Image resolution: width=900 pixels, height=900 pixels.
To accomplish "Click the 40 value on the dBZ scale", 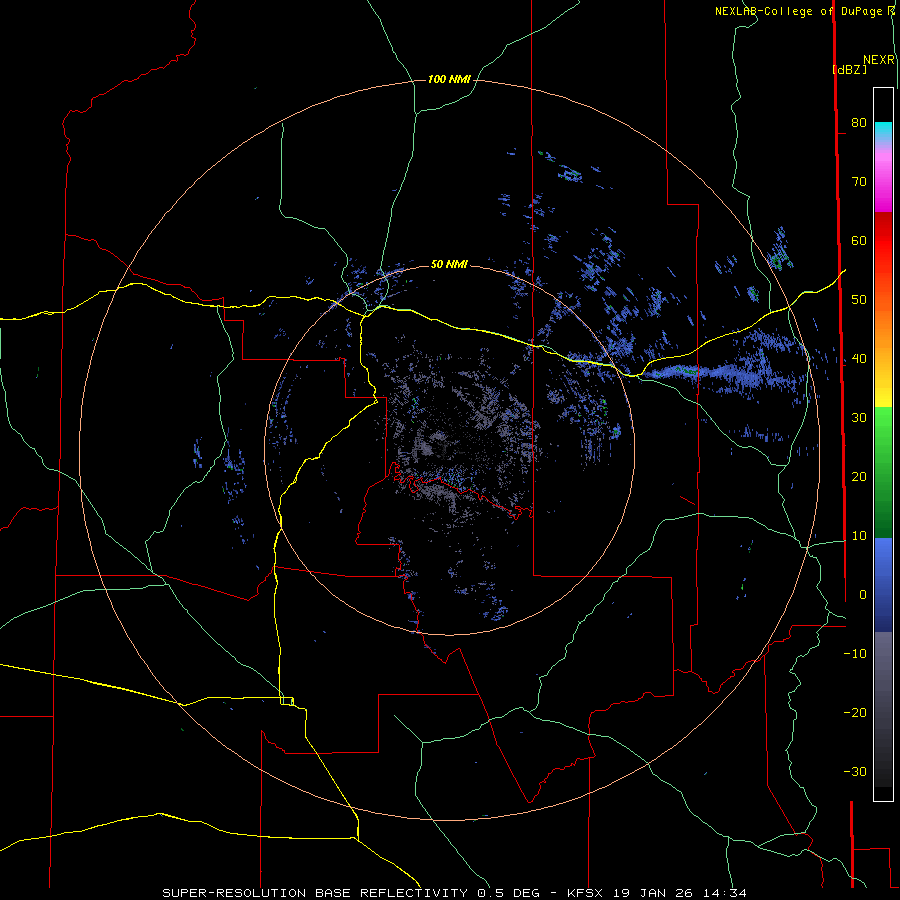I will point(859,359).
